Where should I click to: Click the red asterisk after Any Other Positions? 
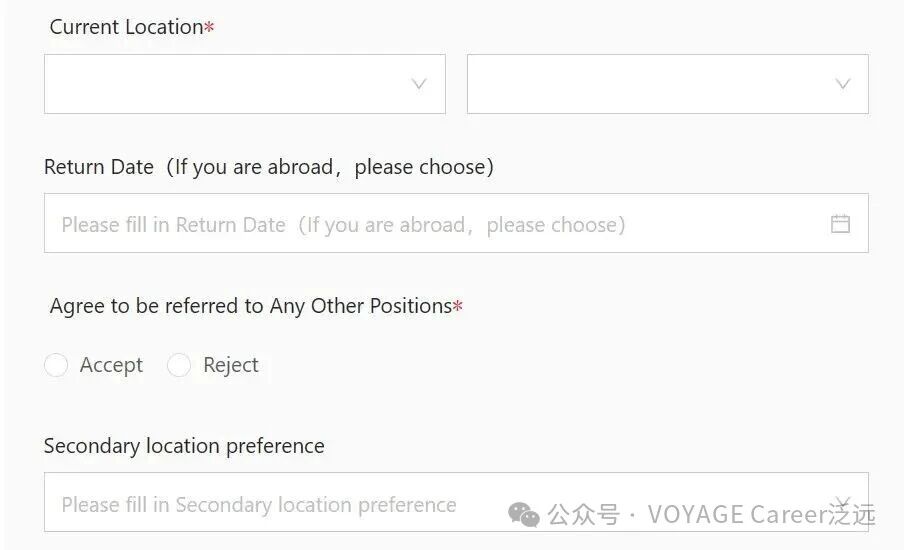point(458,306)
